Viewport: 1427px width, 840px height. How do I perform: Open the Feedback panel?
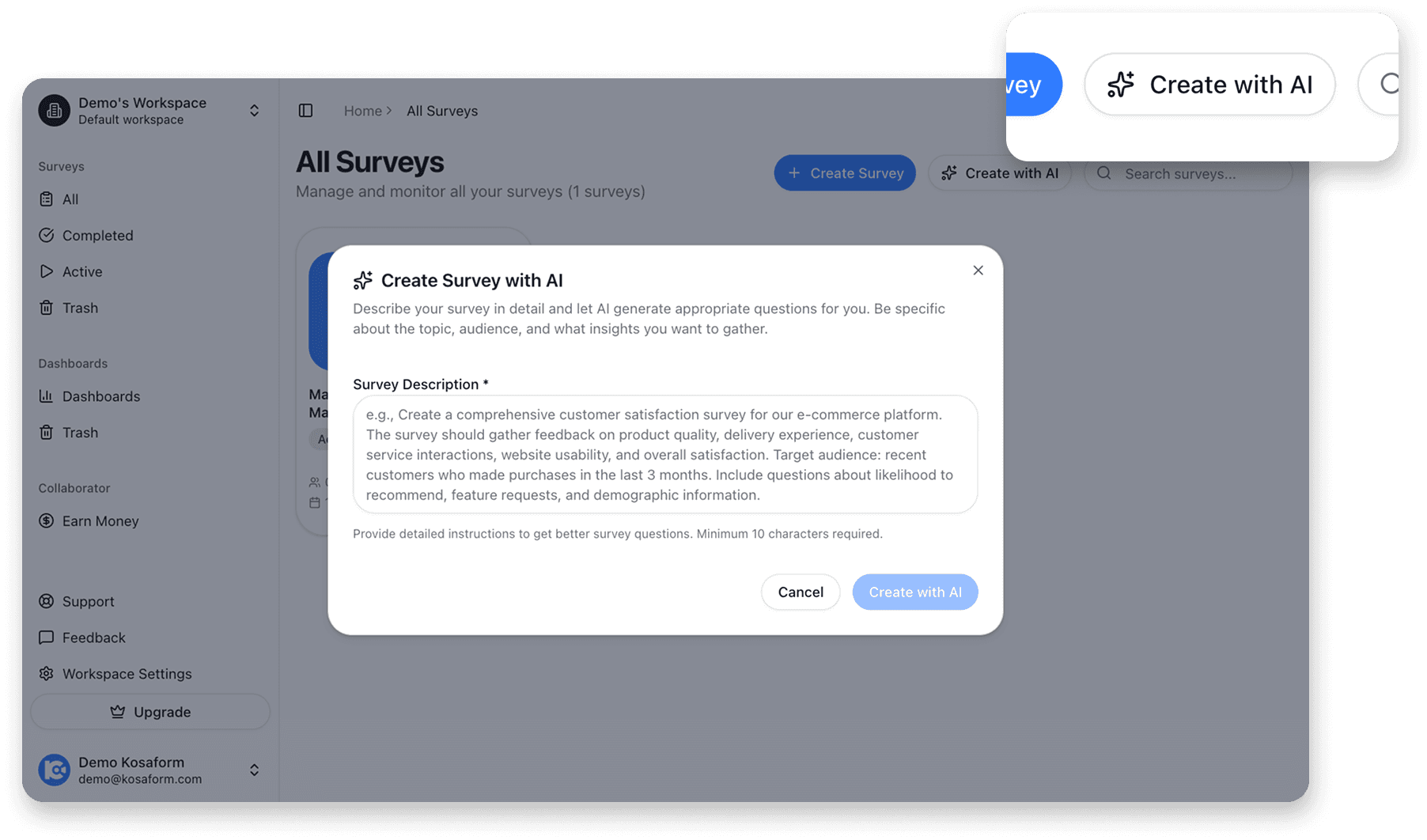(x=93, y=638)
